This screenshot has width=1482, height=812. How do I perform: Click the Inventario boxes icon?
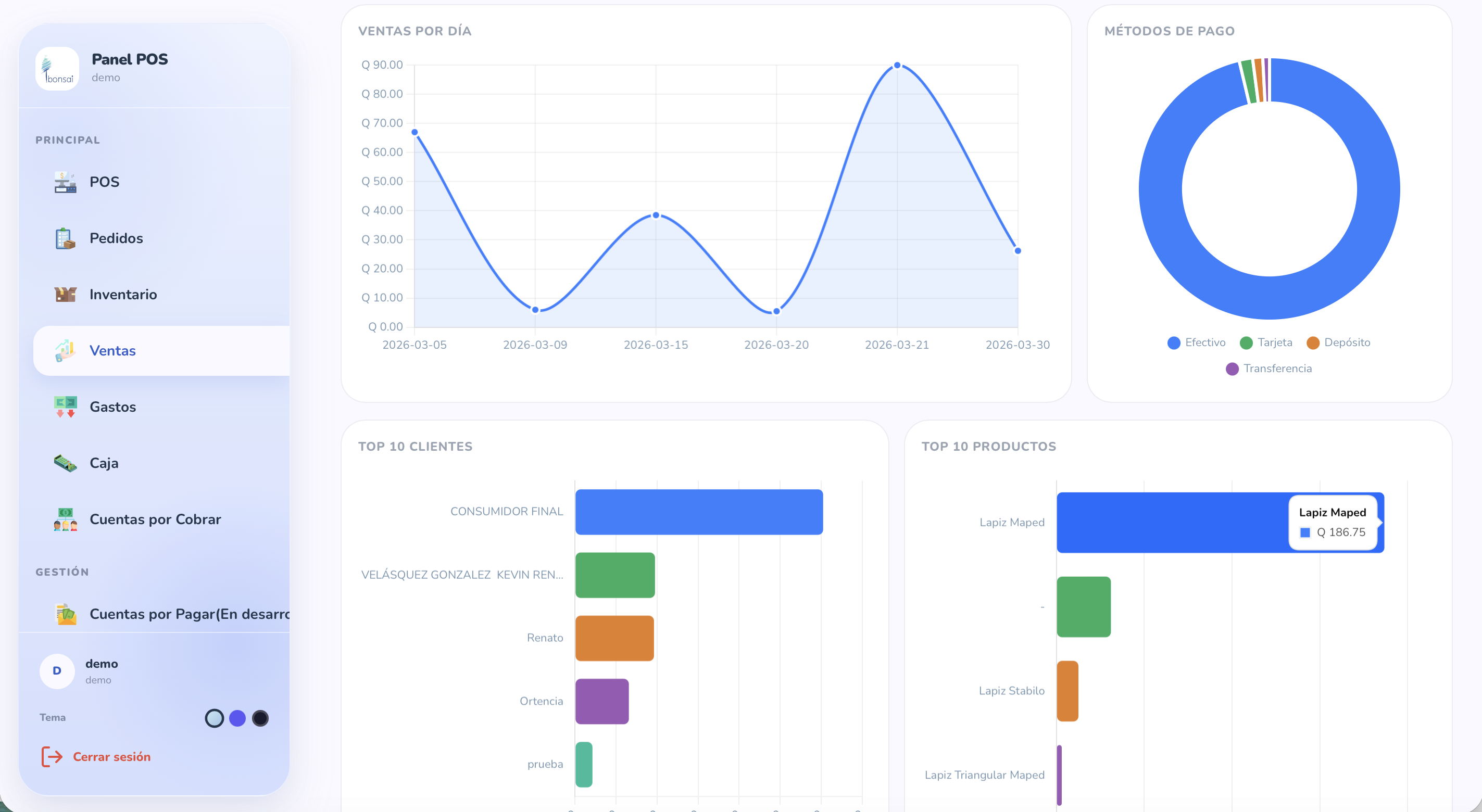point(65,295)
